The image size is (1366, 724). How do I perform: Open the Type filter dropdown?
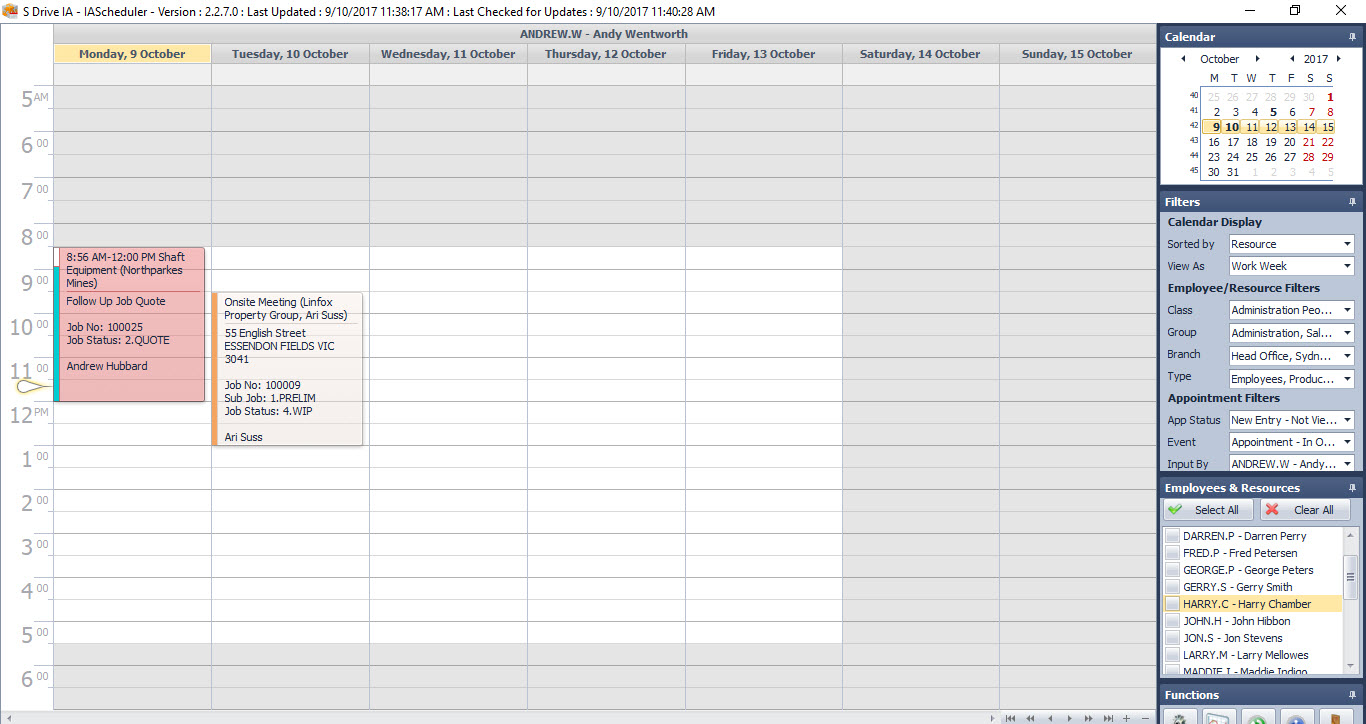(x=1347, y=378)
